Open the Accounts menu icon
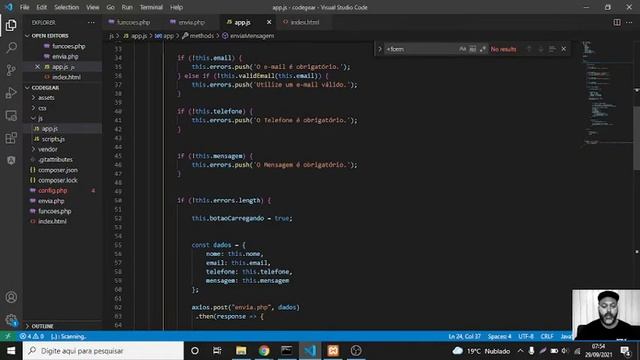 (11, 297)
